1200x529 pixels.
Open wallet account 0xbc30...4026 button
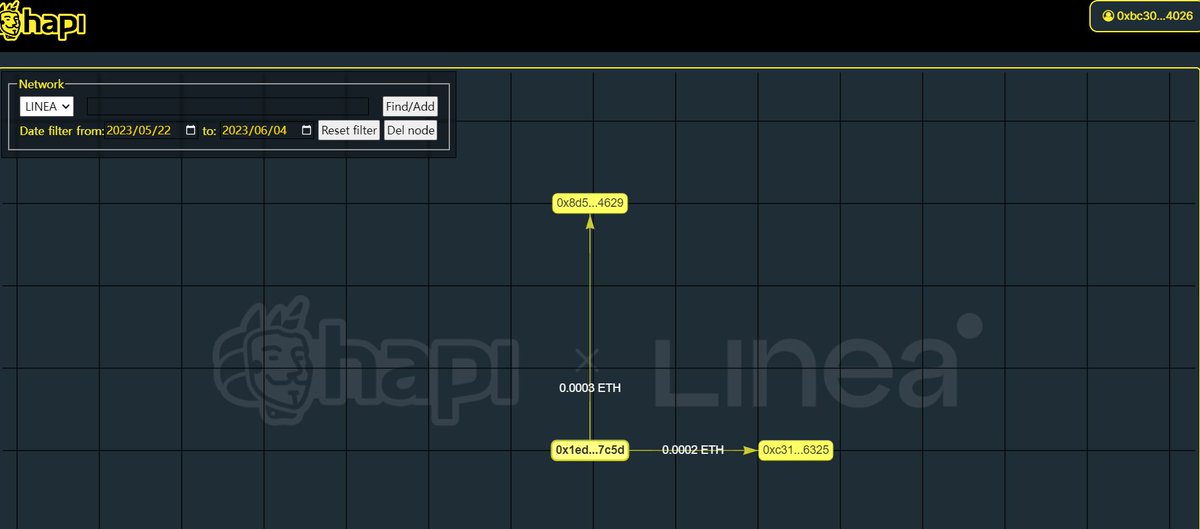pyautogui.click(x=1146, y=16)
